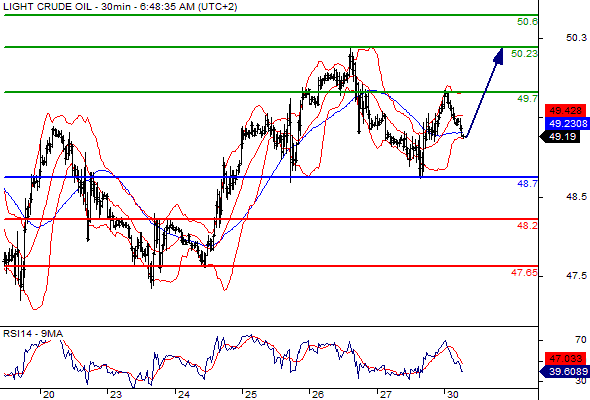This screenshot has height=400, width=590.
Task: Click the date marker 27 on time axis
Action: pos(385,394)
